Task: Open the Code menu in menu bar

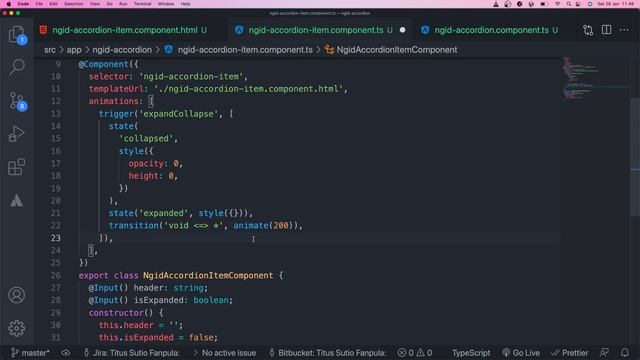Action: (x=23, y=4)
